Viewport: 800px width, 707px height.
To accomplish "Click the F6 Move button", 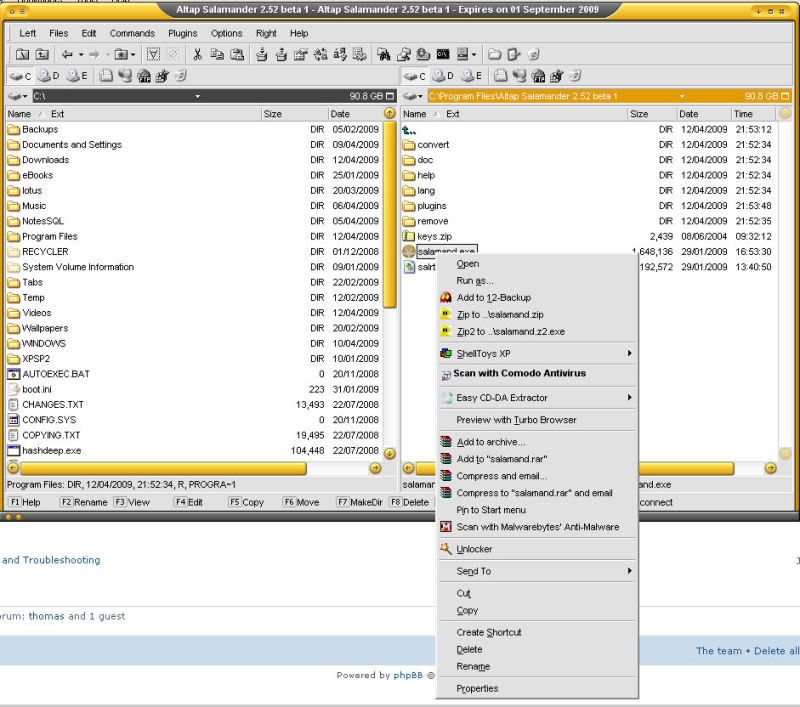I will [301, 502].
